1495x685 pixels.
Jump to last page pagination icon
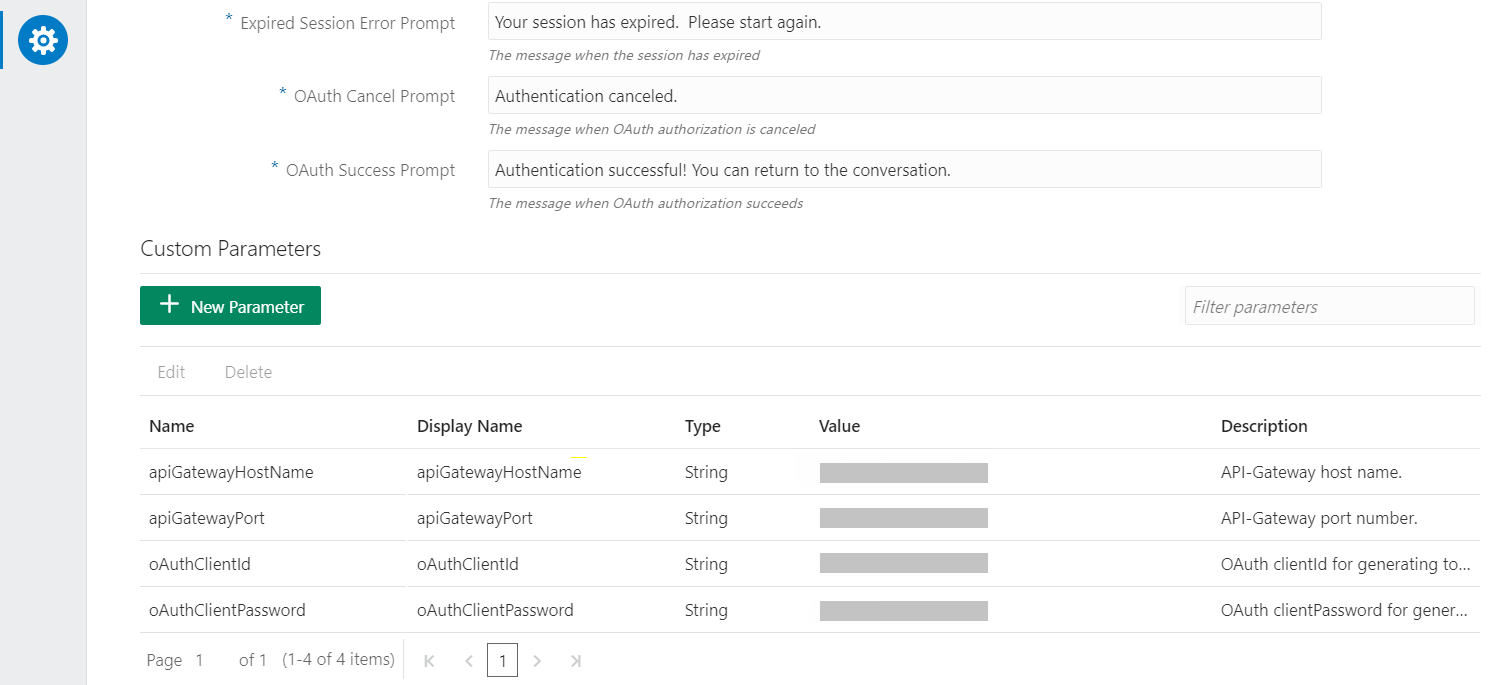[575, 661]
